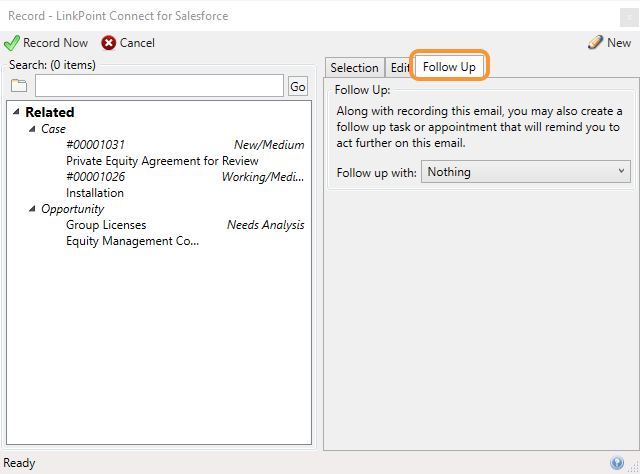Close the Record window
The width and height of the screenshot is (640, 474).
629,18
